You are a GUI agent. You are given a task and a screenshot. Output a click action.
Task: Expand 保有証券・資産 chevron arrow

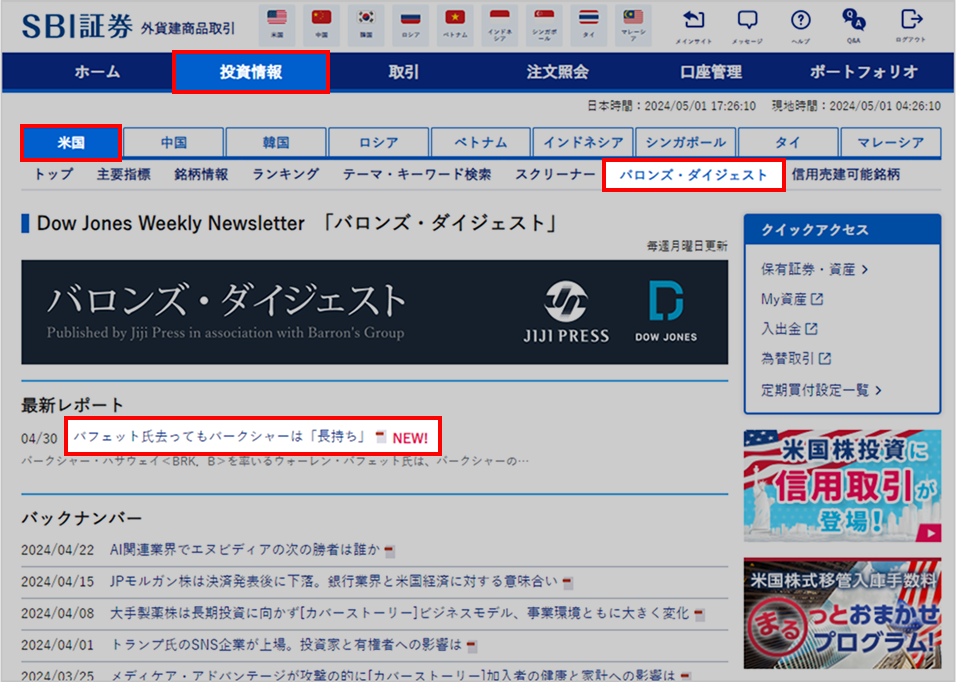pos(865,269)
